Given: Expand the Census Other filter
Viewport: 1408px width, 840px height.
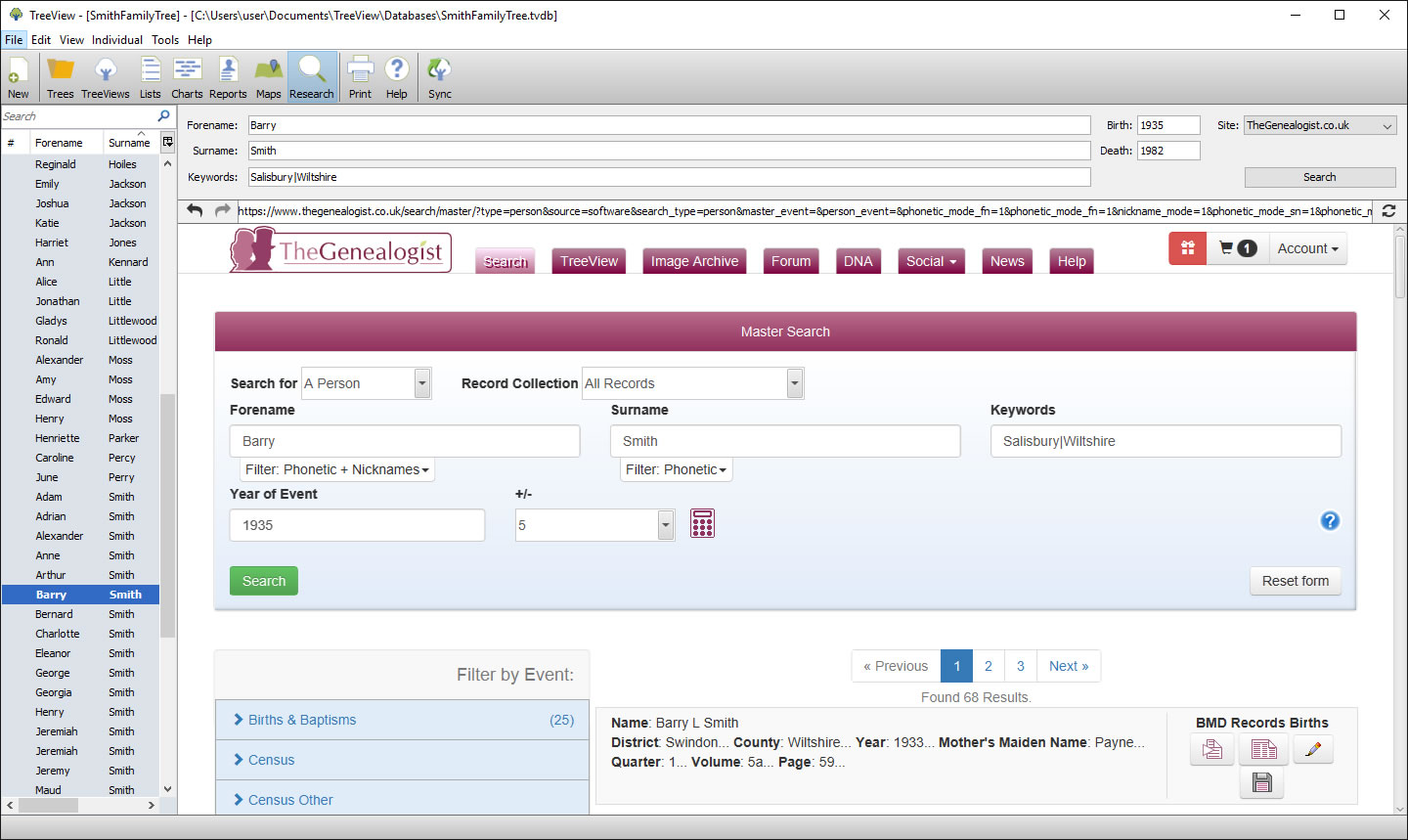Looking at the screenshot, I should [403, 799].
